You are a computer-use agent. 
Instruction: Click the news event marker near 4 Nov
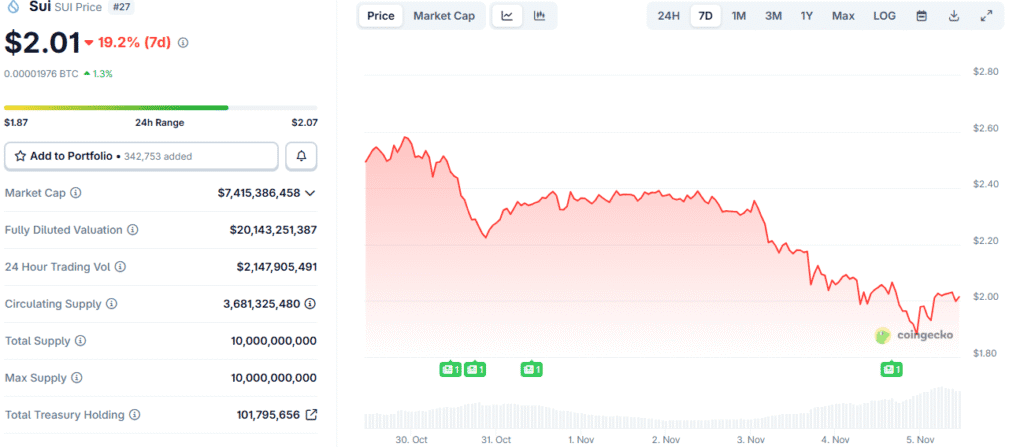coord(889,369)
